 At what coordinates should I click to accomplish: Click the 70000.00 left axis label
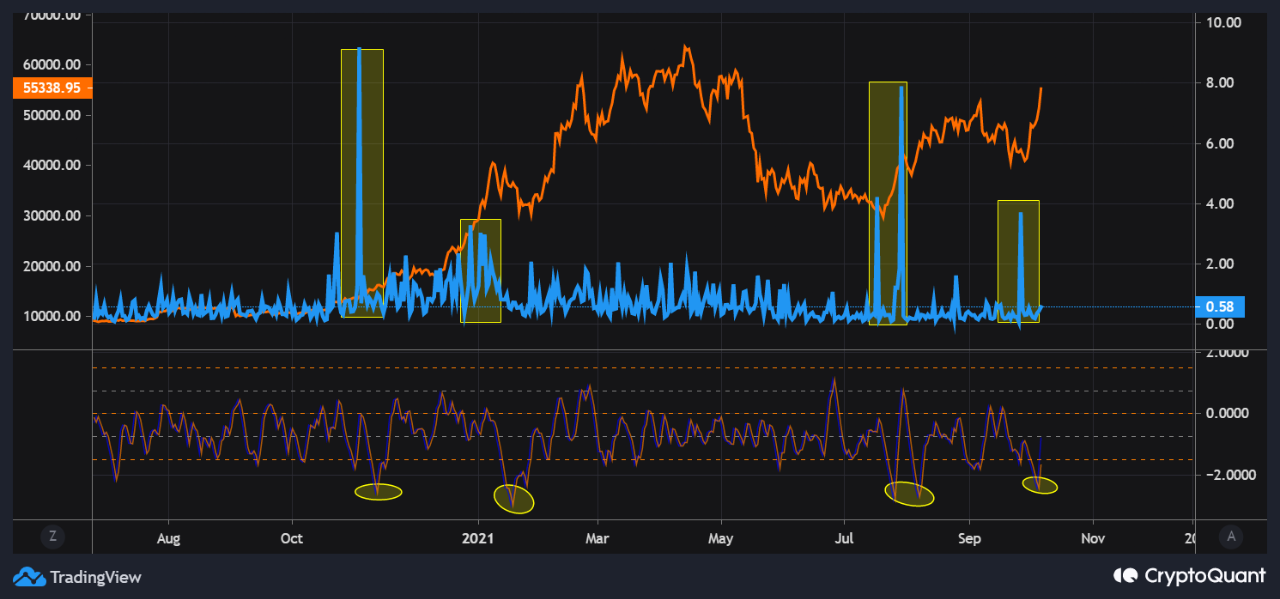[52, 17]
